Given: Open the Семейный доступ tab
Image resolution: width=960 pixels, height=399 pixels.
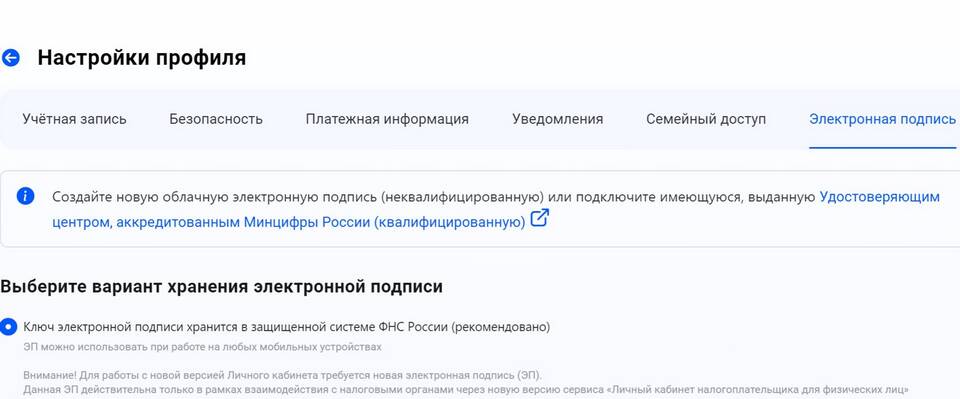Looking at the screenshot, I should pyautogui.click(x=706, y=119).
